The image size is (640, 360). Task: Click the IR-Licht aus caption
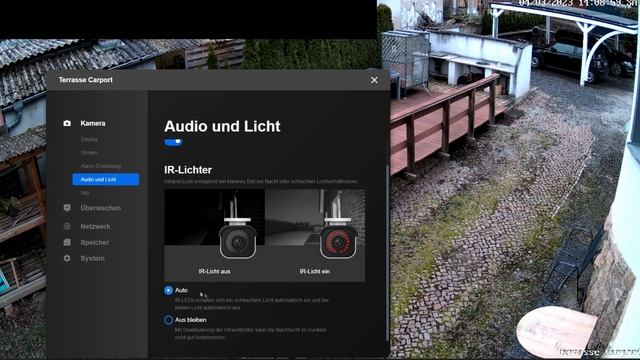pos(214,271)
